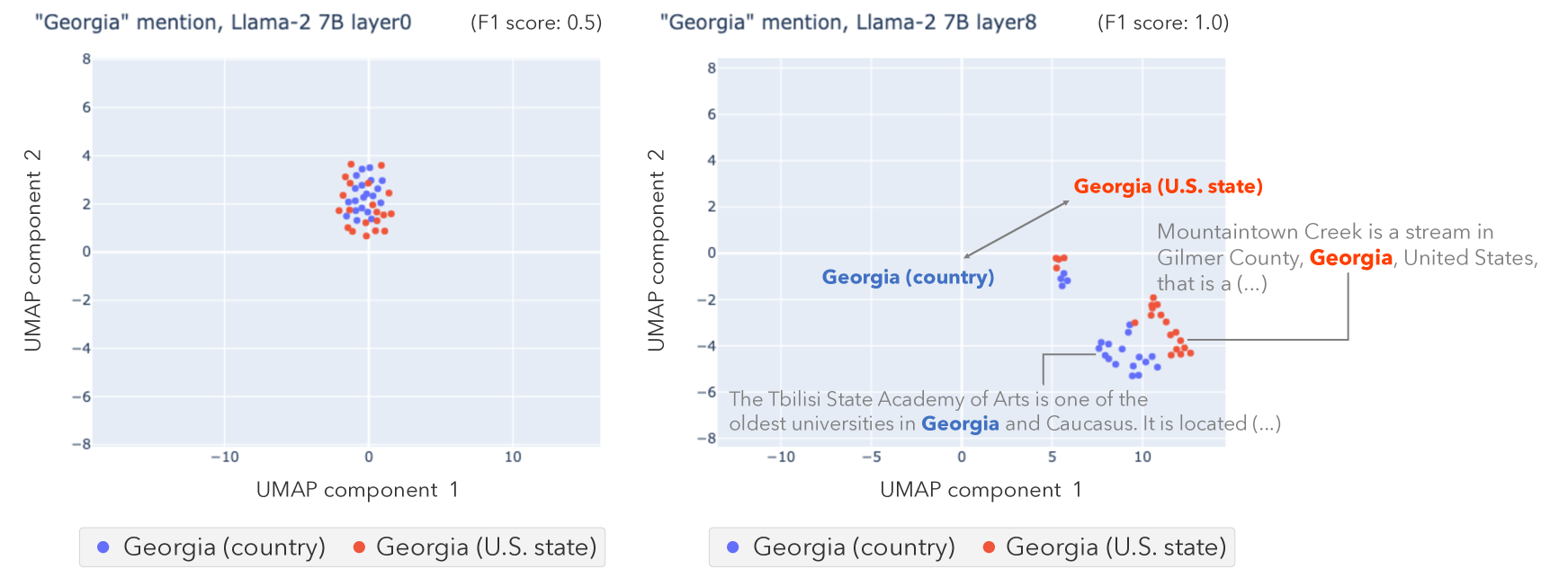Select the blue "Georgia (country)" annotation in the layer8 plot
Screen dimensions: 1568x578
908,277
